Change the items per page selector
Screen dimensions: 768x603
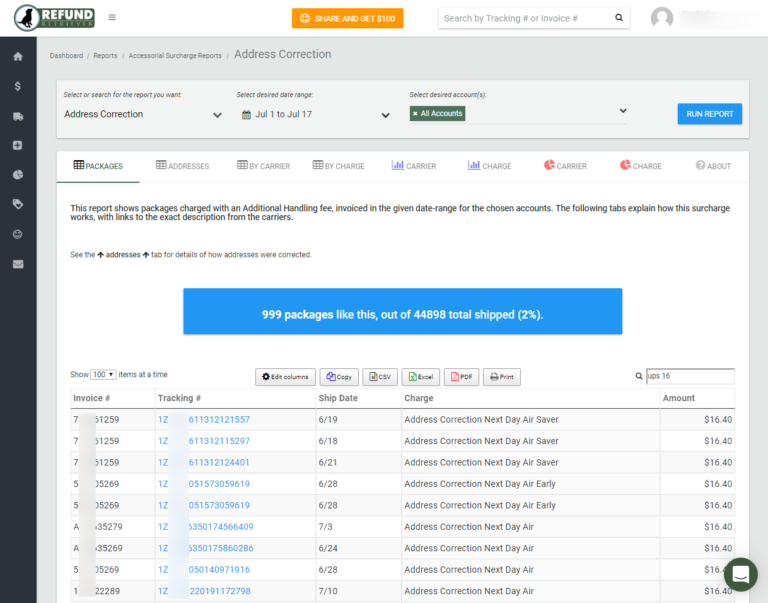click(104, 375)
